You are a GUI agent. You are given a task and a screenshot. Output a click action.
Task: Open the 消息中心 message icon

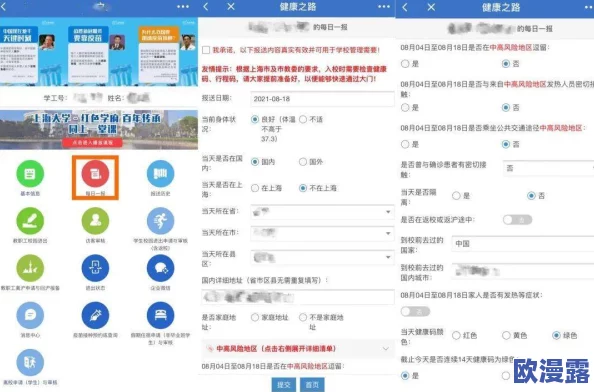[30, 315]
